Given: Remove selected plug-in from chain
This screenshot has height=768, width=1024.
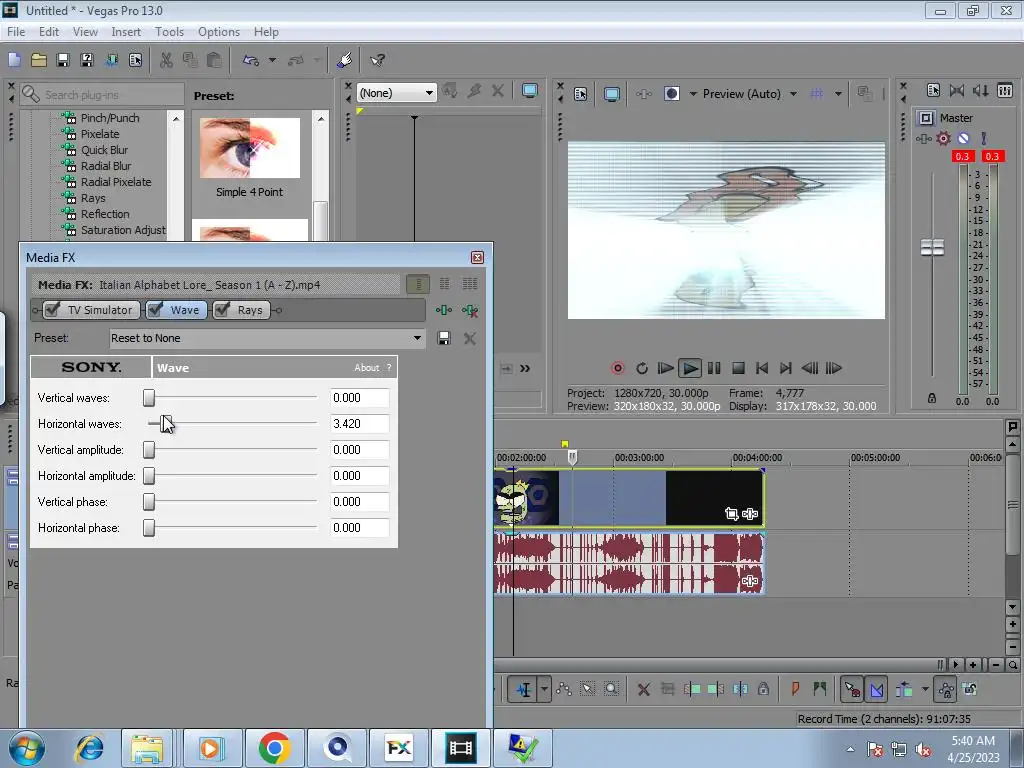Looking at the screenshot, I should pos(470,310).
